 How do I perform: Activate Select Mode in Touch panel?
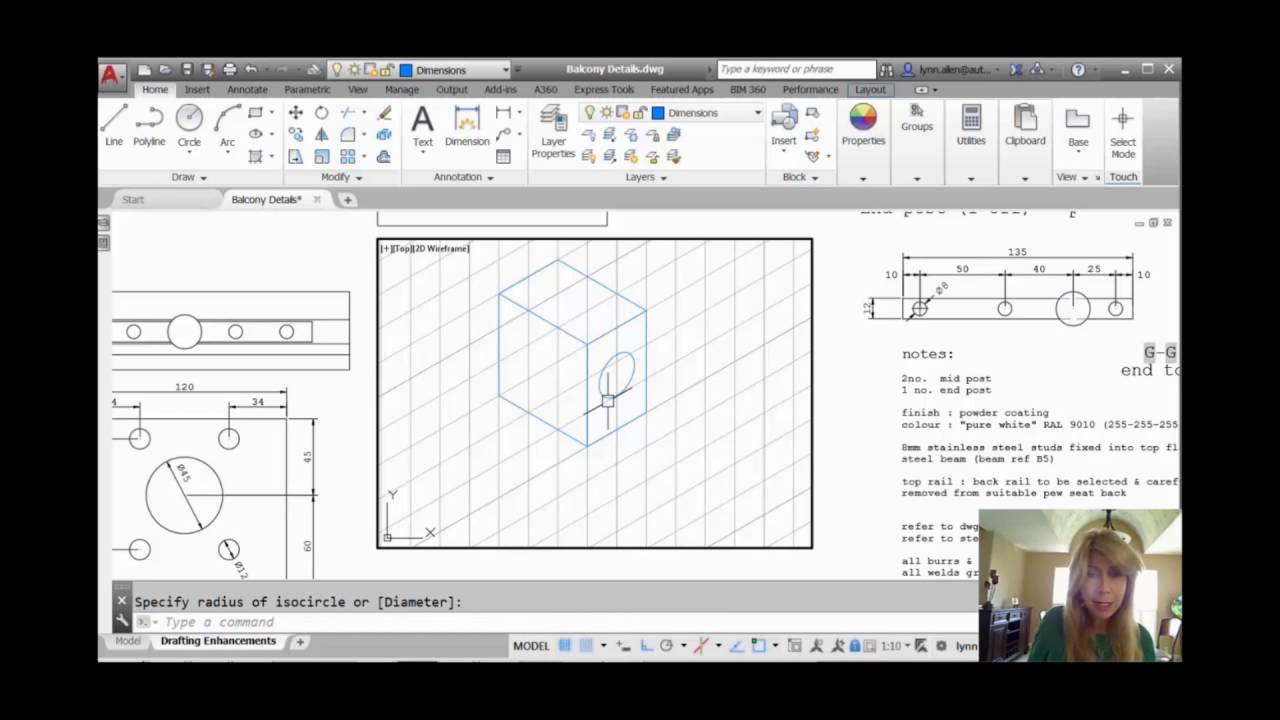coord(1123,132)
